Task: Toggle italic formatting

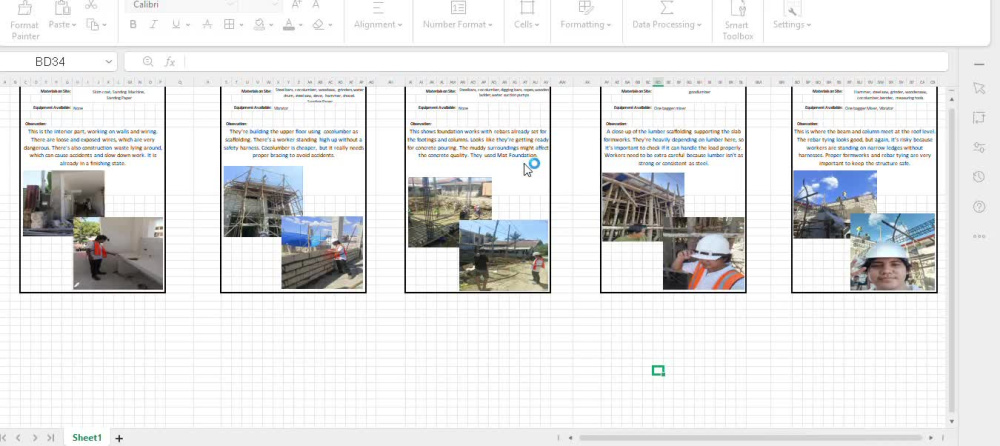Action: click(153, 24)
